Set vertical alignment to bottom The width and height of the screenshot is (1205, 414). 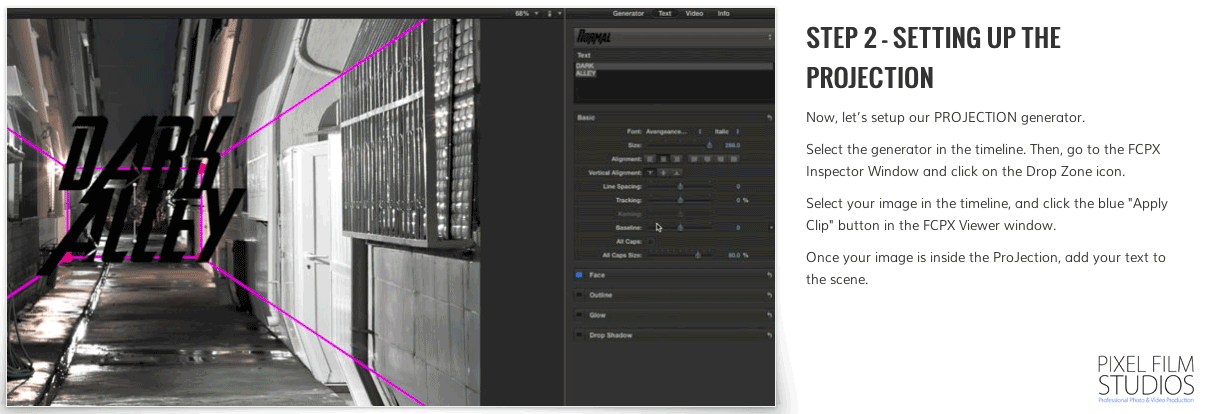pyautogui.click(x=676, y=172)
